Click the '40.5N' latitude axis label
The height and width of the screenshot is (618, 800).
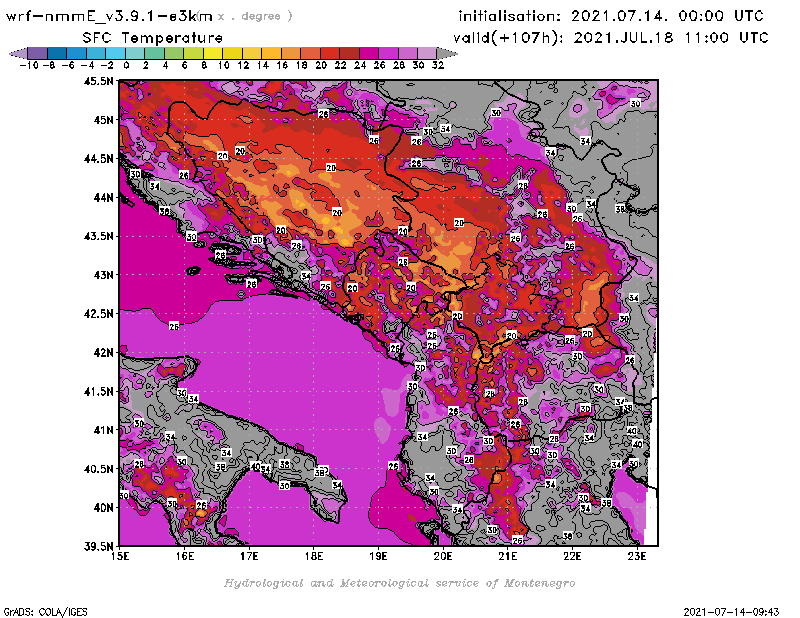click(98, 468)
